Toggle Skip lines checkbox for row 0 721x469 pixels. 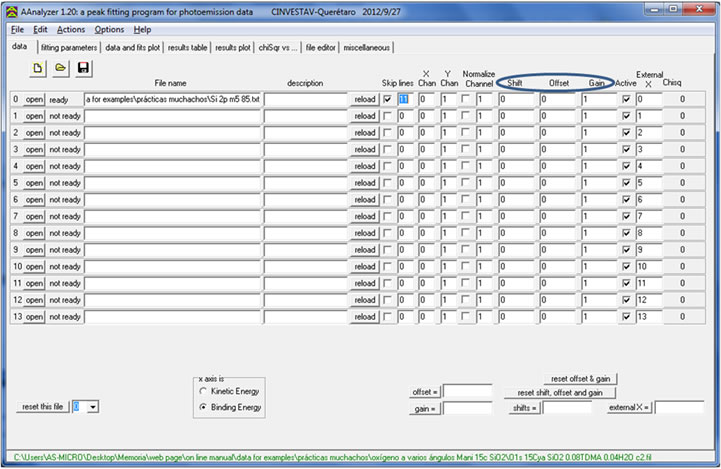coord(388,100)
